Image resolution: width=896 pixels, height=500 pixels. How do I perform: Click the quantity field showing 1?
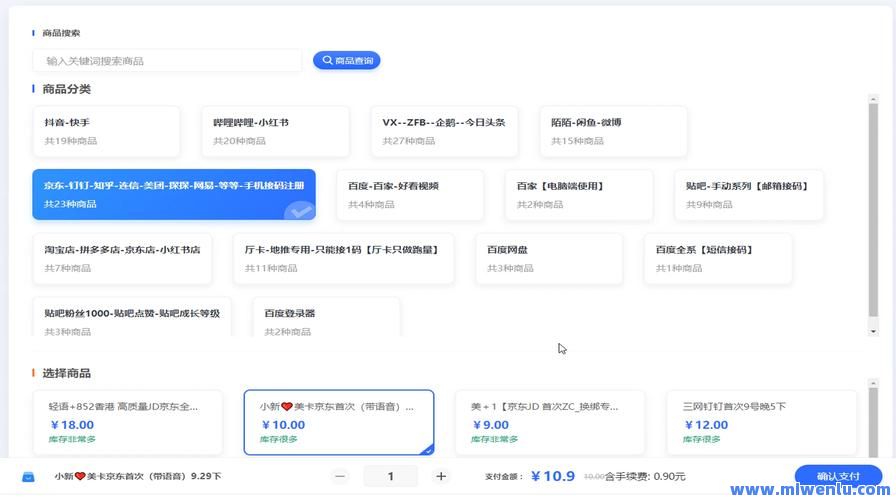390,476
